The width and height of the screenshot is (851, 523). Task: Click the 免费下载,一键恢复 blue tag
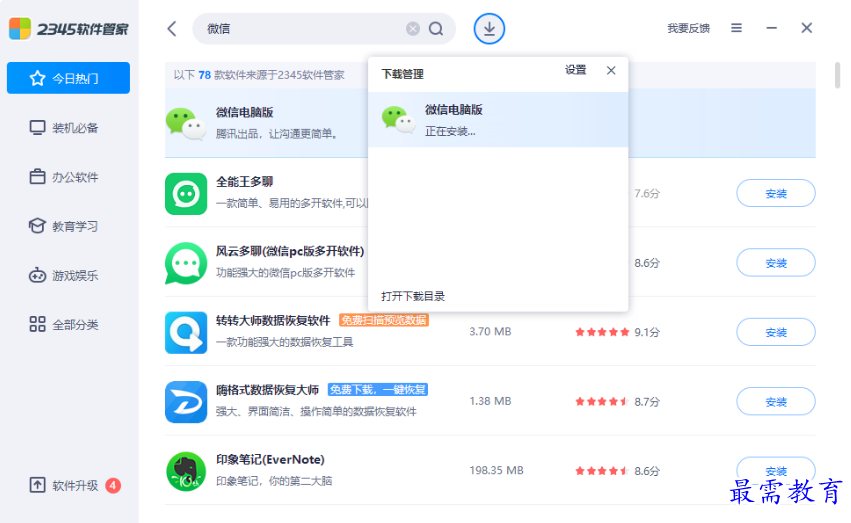coord(378,390)
